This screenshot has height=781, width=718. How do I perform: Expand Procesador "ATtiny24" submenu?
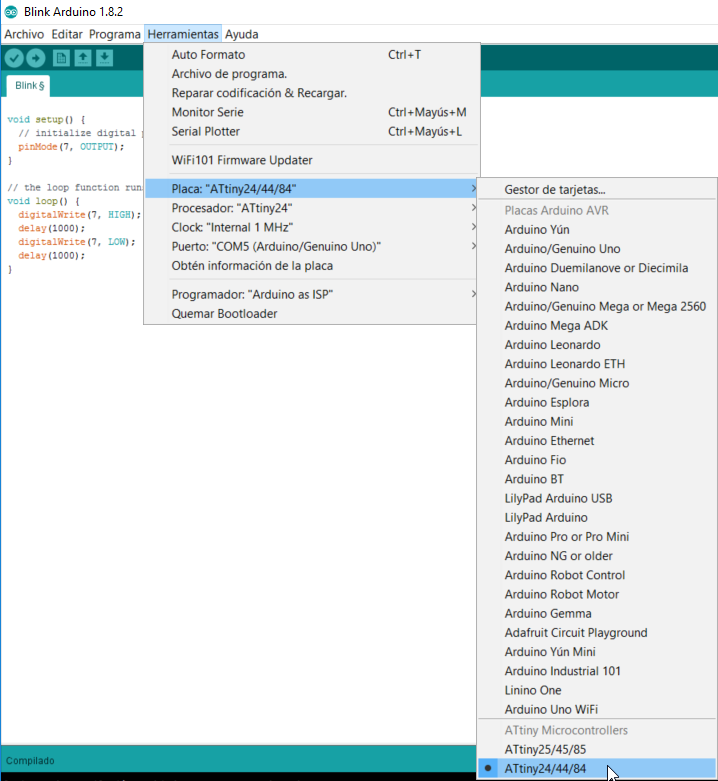(311, 208)
